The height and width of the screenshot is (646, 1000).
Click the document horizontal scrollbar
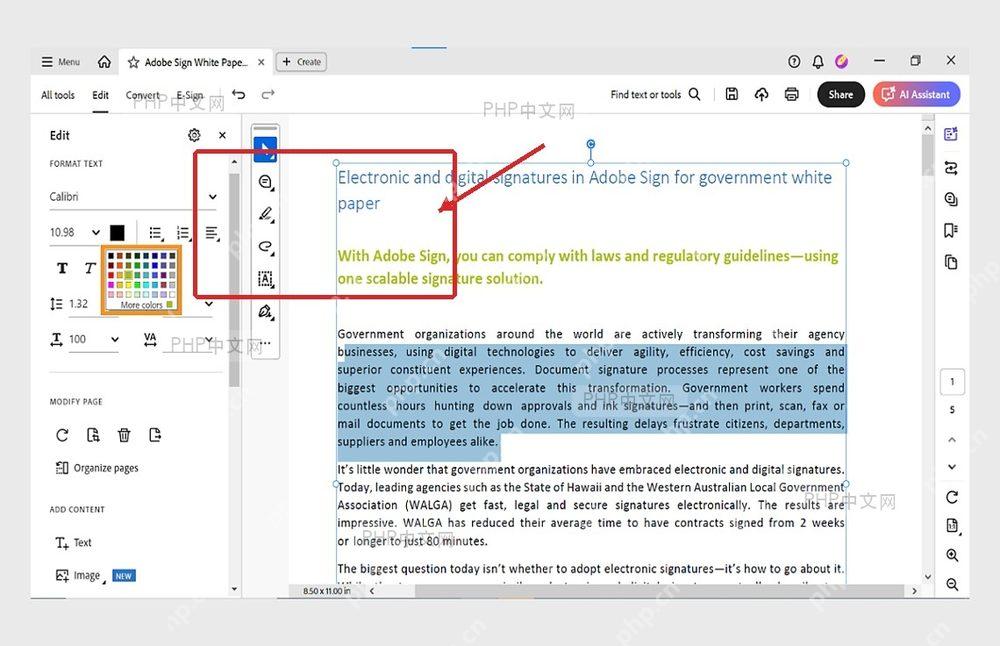(x=659, y=591)
